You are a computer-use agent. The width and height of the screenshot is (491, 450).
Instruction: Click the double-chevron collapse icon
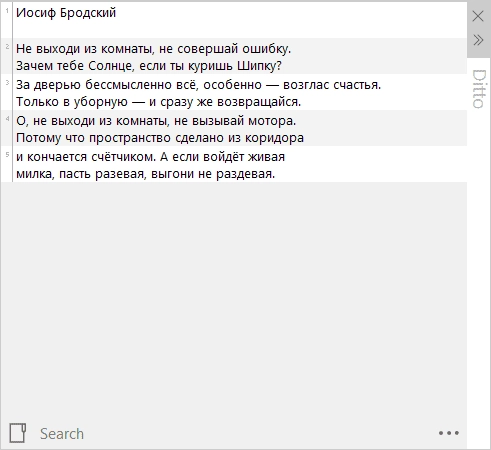coord(478,40)
